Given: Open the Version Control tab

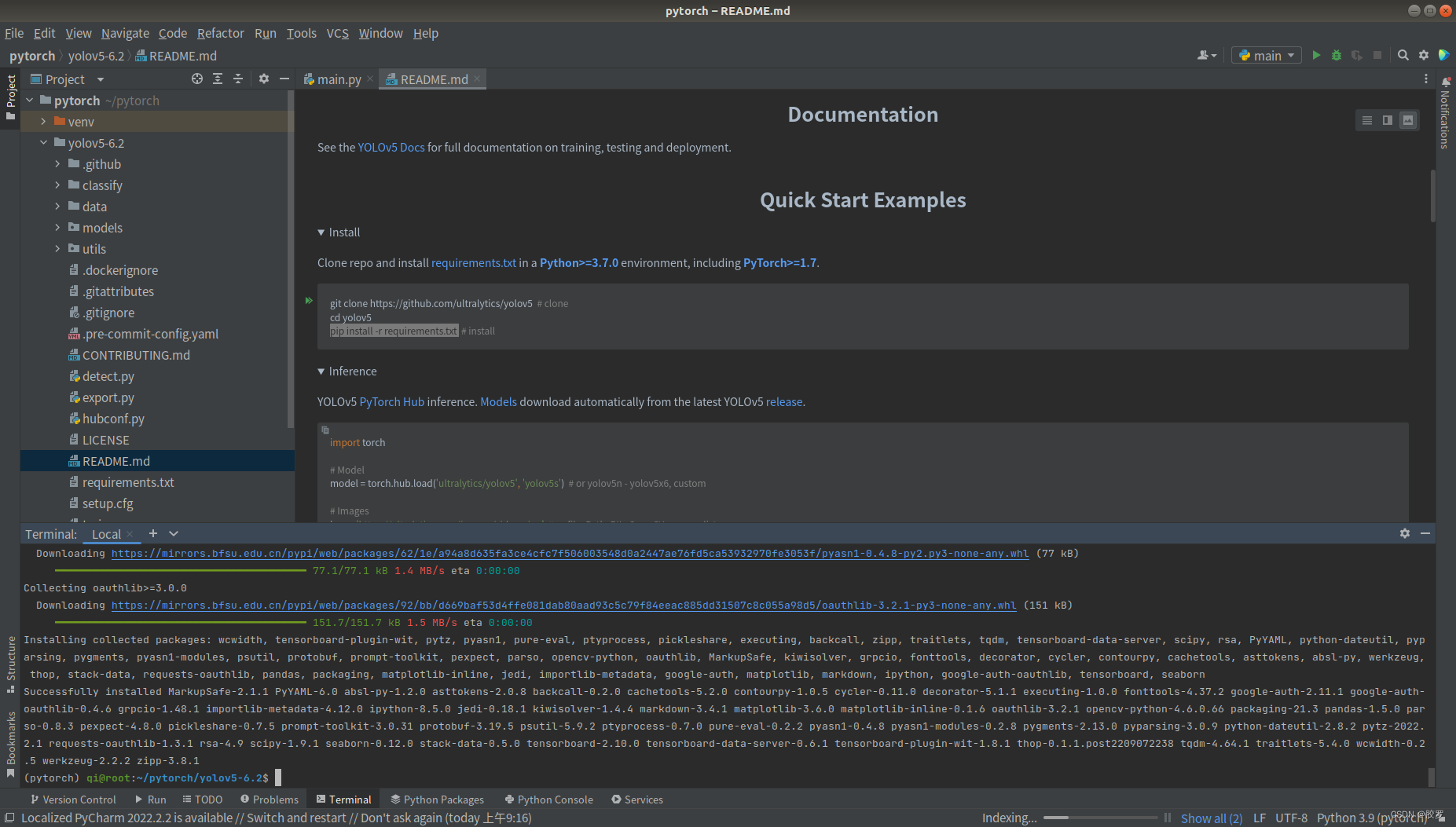Looking at the screenshot, I should (x=74, y=800).
